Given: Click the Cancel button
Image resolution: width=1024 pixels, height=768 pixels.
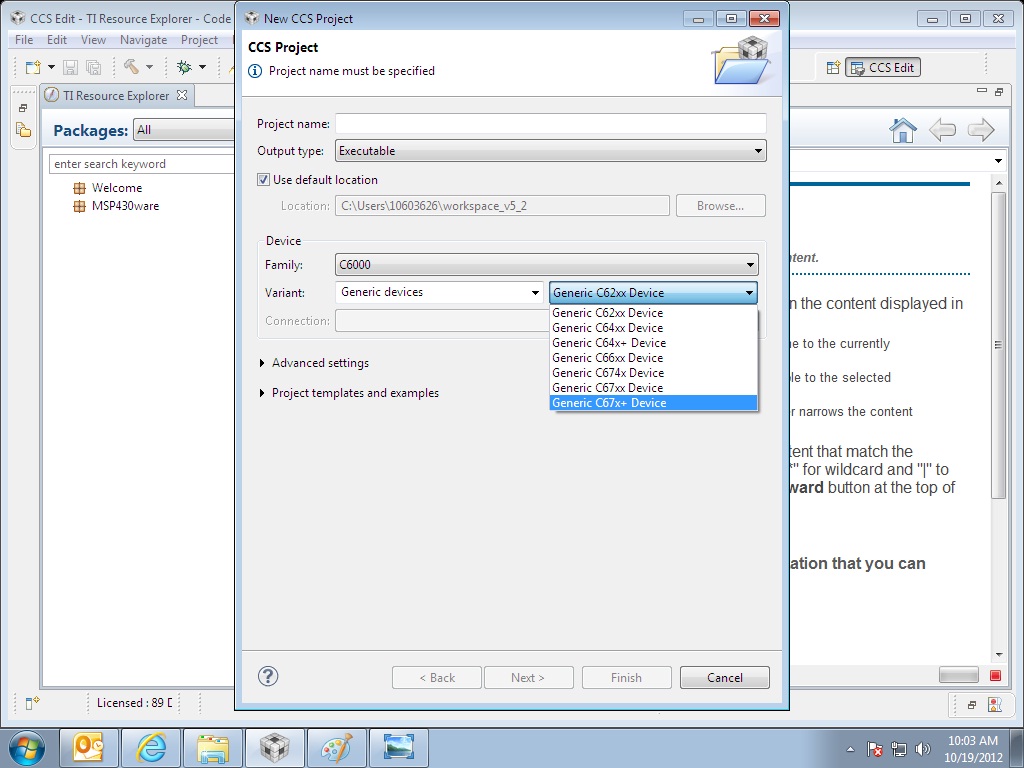Looking at the screenshot, I should [725, 678].
